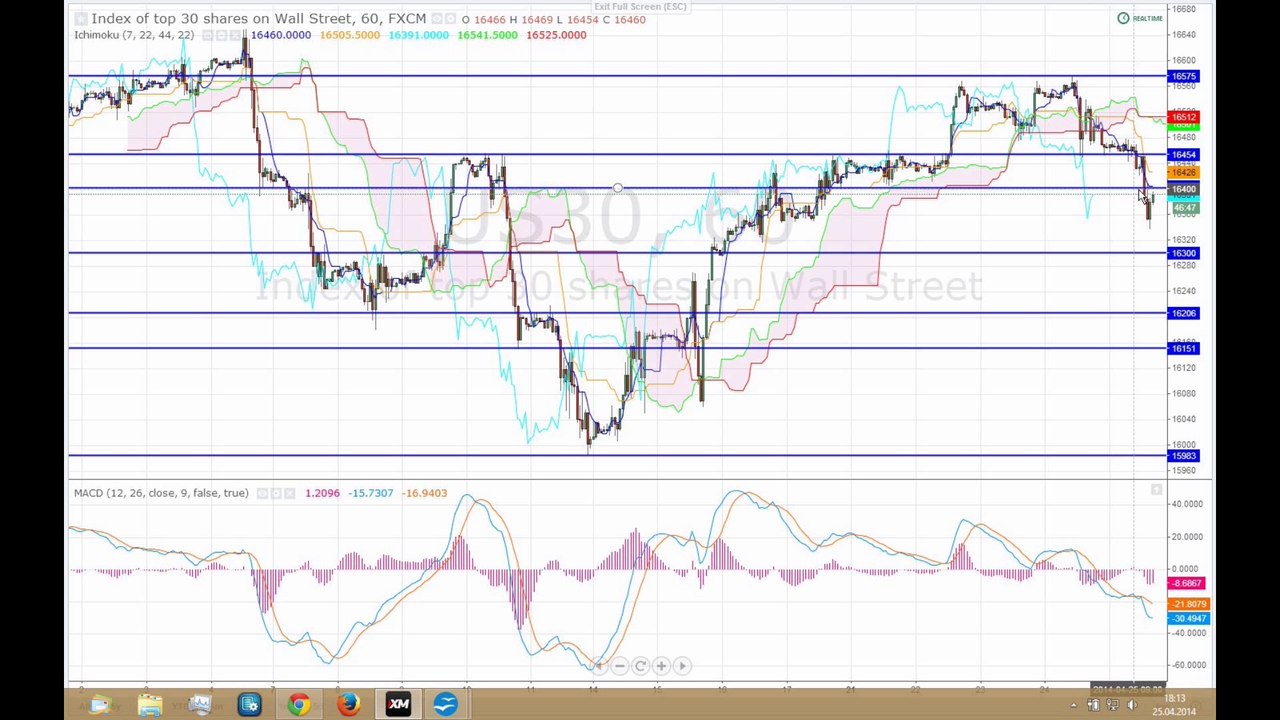The width and height of the screenshot is (1280, 720).
Task: Open the XM trading app in taskbar
Action: [x=398, y=705]
